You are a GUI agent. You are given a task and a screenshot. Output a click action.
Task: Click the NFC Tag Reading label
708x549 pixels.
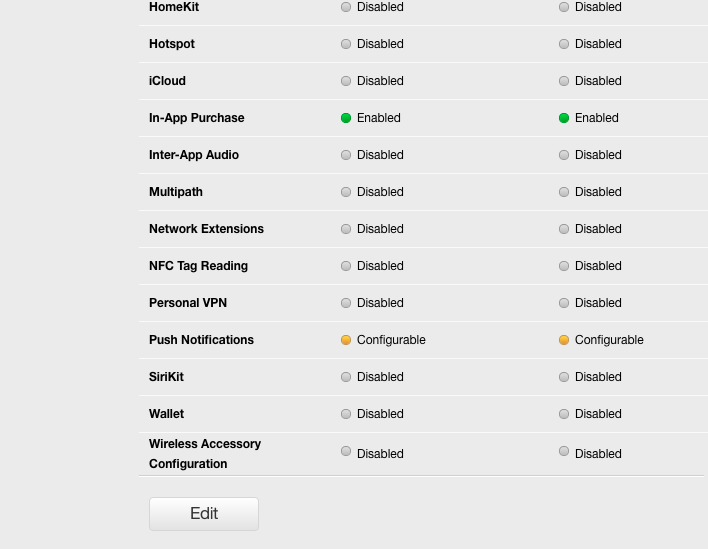click(198, 266)
